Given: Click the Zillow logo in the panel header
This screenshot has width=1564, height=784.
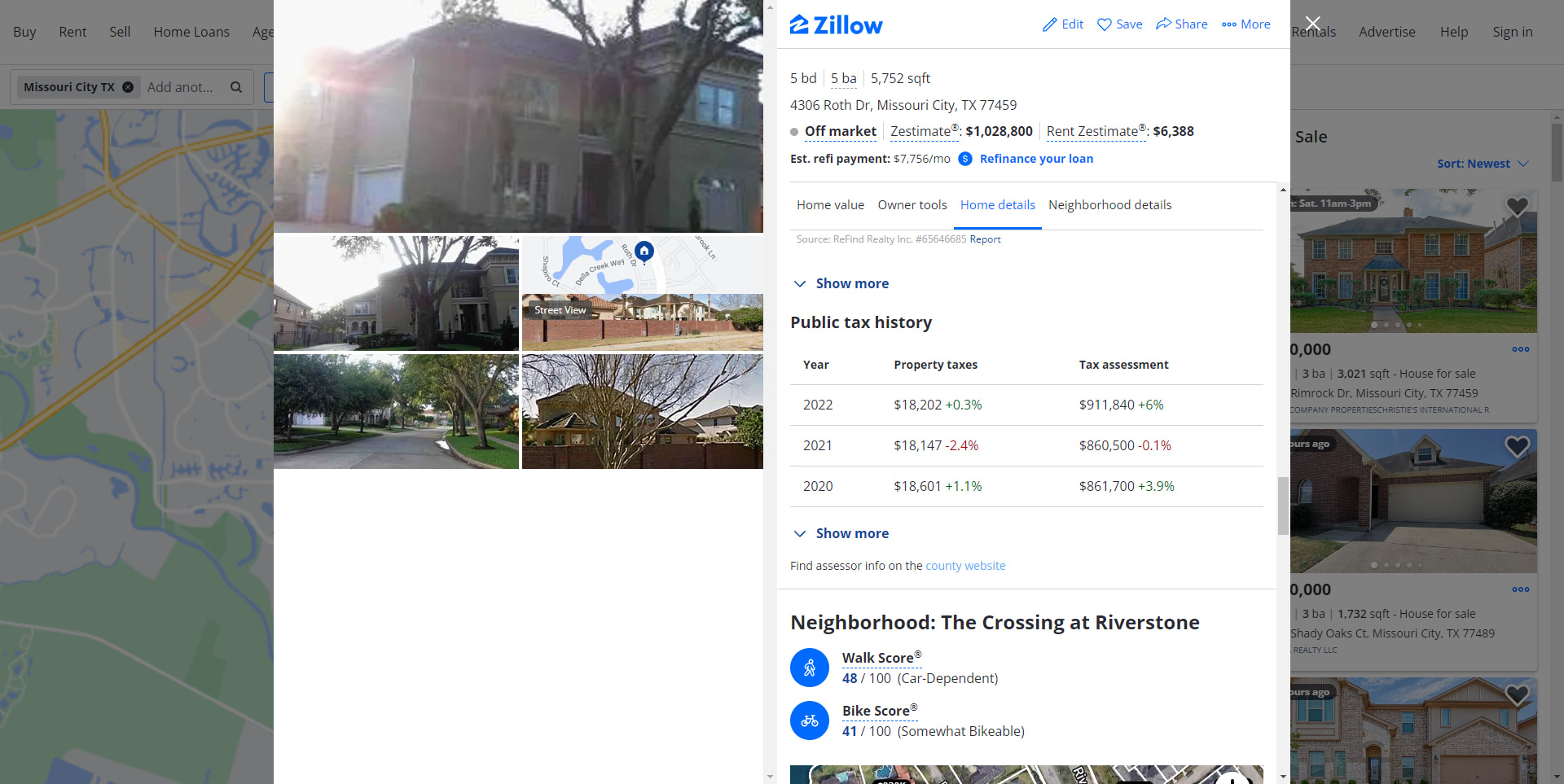Looking at the screenshot, I should [x=836, y=25].
